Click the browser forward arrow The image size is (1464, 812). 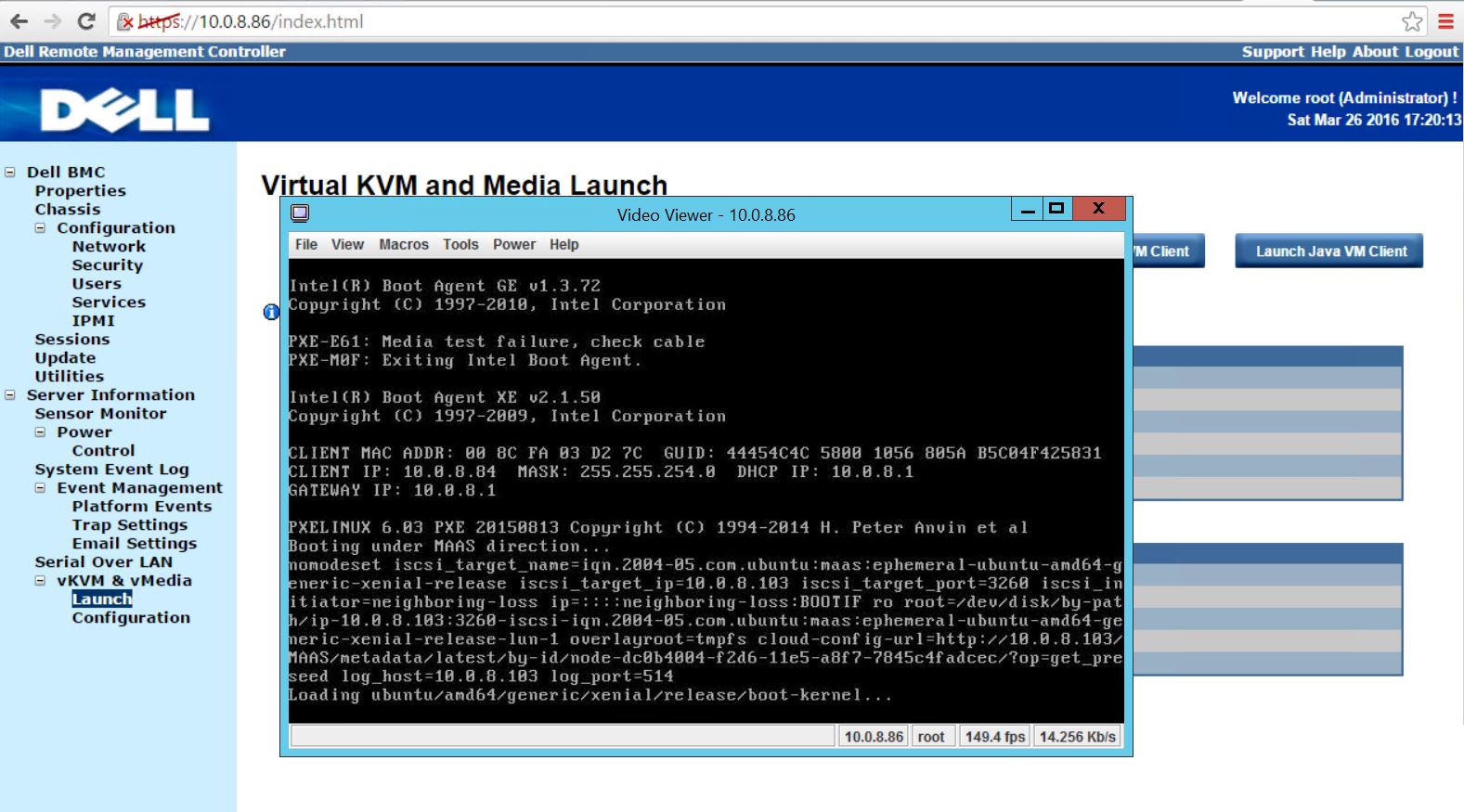coord(53,21)
